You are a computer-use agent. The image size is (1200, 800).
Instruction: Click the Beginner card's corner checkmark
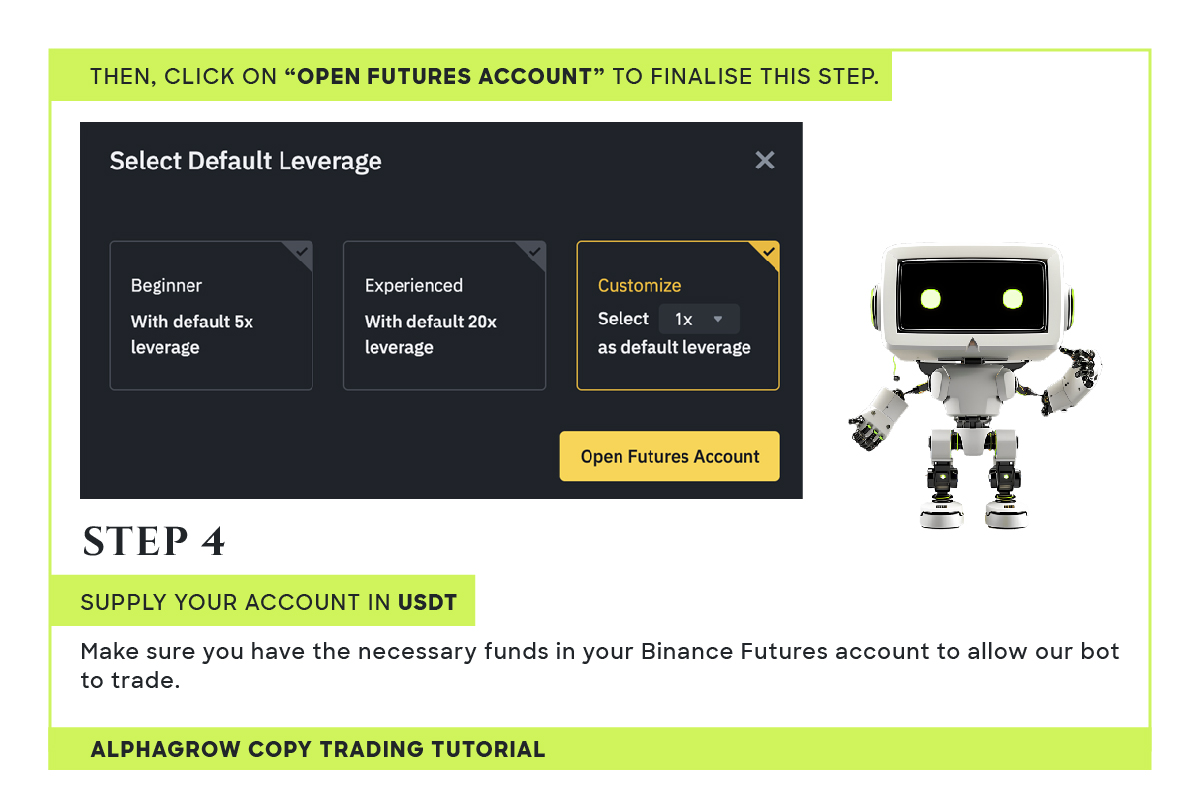pyautogui.click(x=302, y=251)
